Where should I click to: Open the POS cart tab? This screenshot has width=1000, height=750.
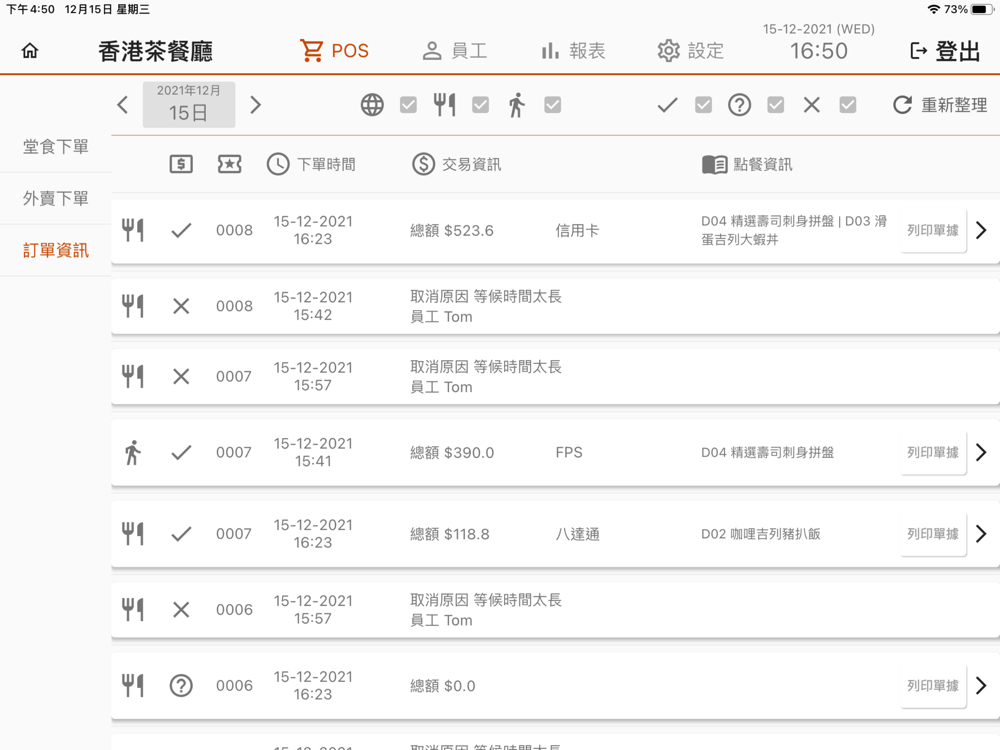click(334, 51)
